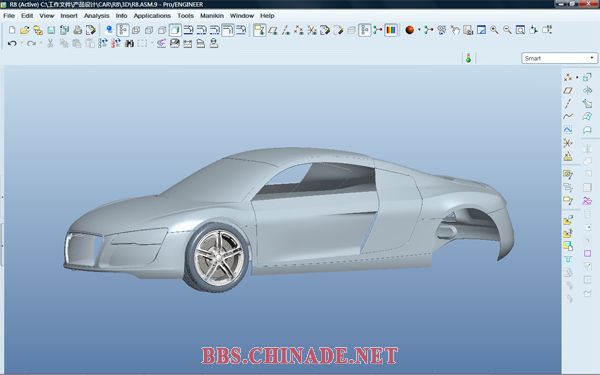
Task: Create a new file with the blank page icon
Action: click(12, 30)
